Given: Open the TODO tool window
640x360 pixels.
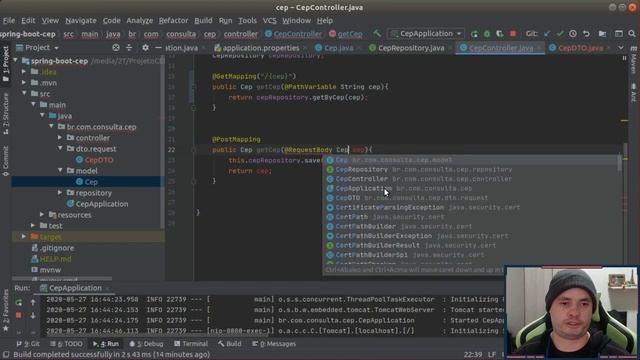Looking at the screenshot, I should tap(66, 344).
